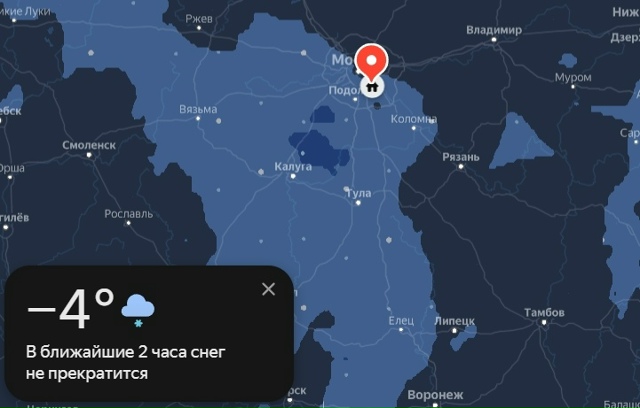Screen dimensions: 640x408
Task: Close the weather forecast card
Action: 269,289
